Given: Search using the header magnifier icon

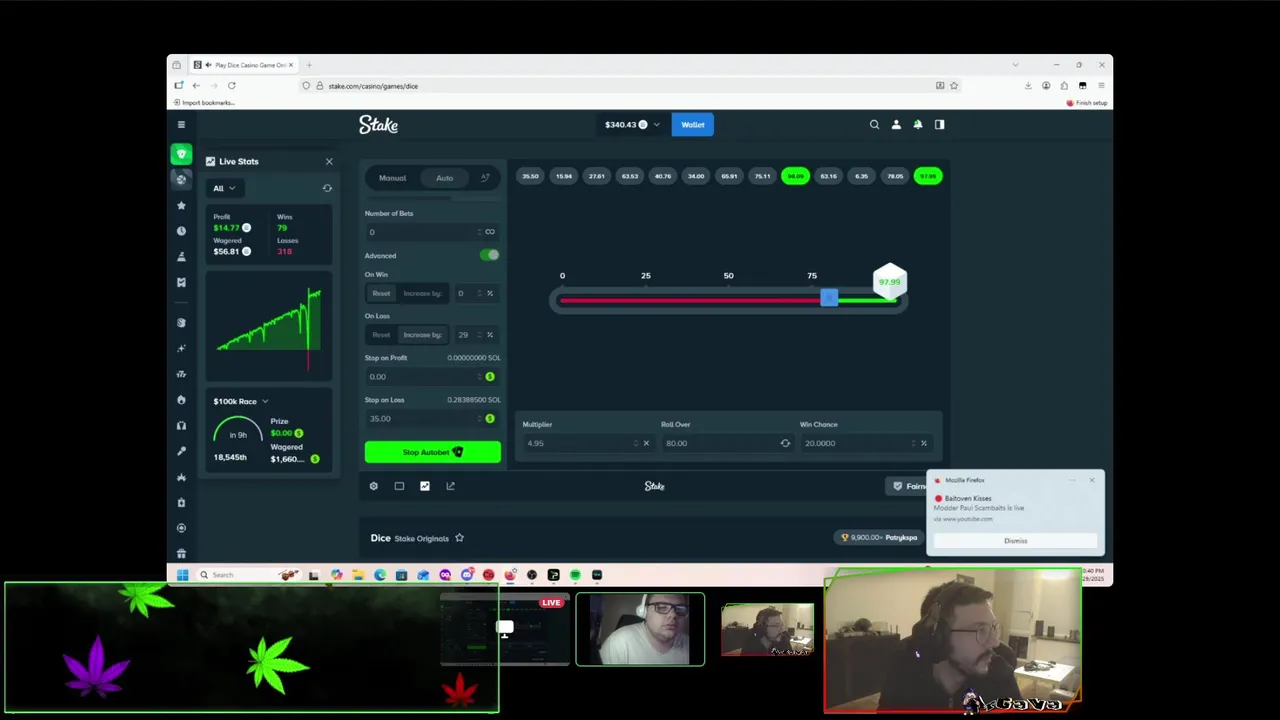Looking at the screenshot, I should coord(874,125).
